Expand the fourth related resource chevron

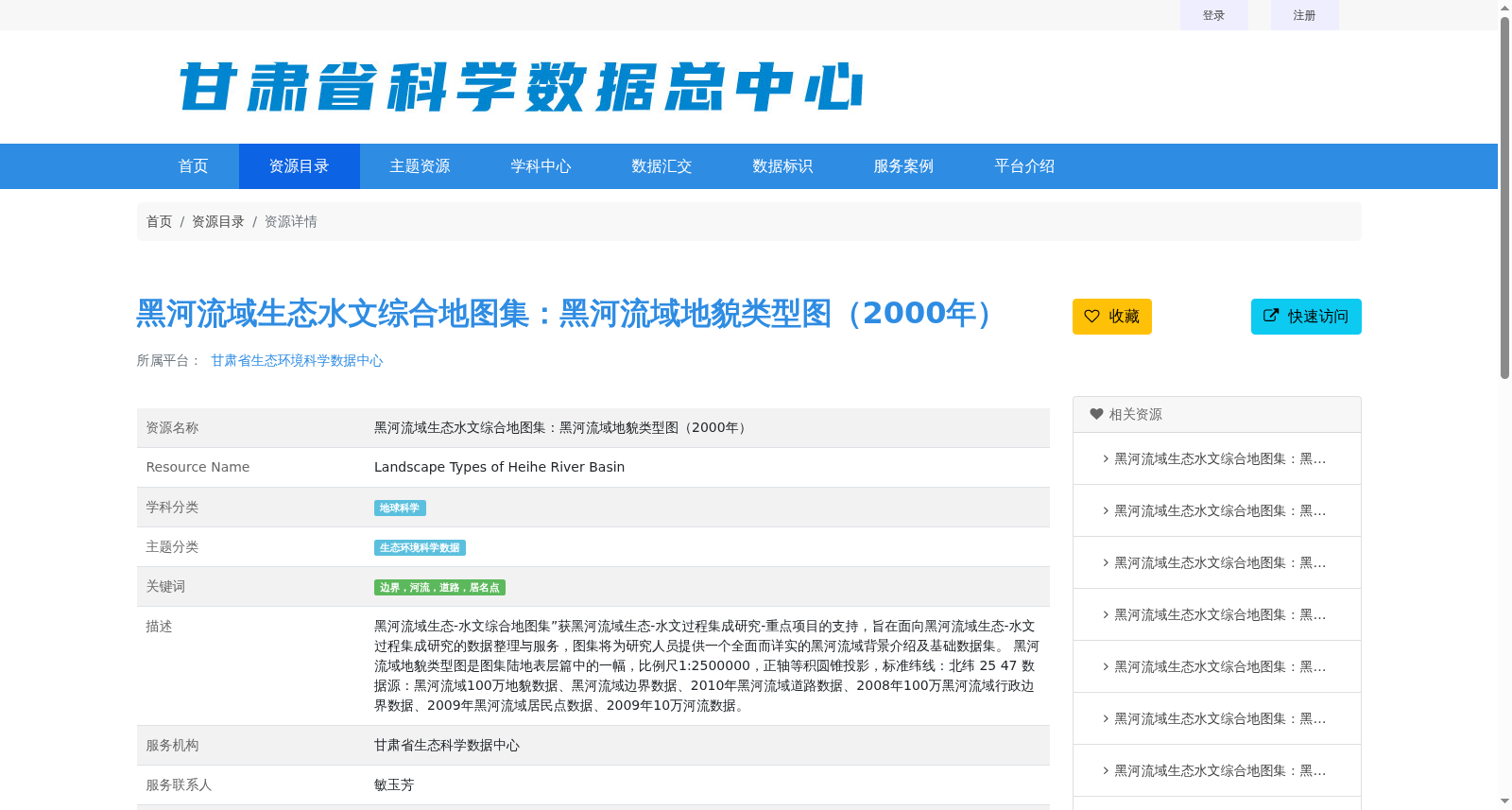pos(1106,614)
